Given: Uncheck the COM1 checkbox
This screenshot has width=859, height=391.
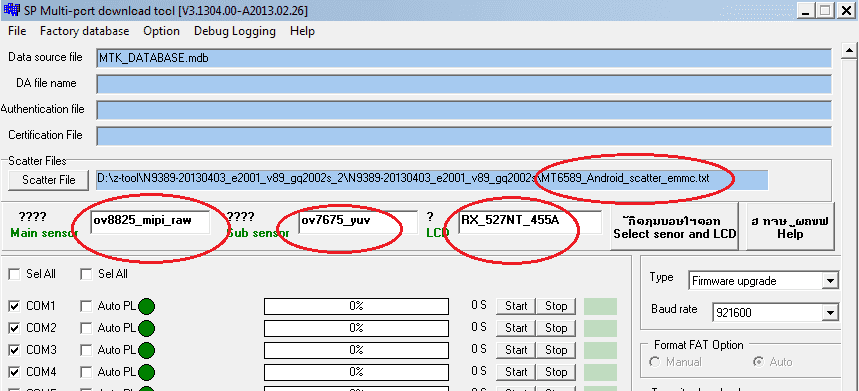Looking at the screenshot, I should pyautogui.click(x=14, y=306).
